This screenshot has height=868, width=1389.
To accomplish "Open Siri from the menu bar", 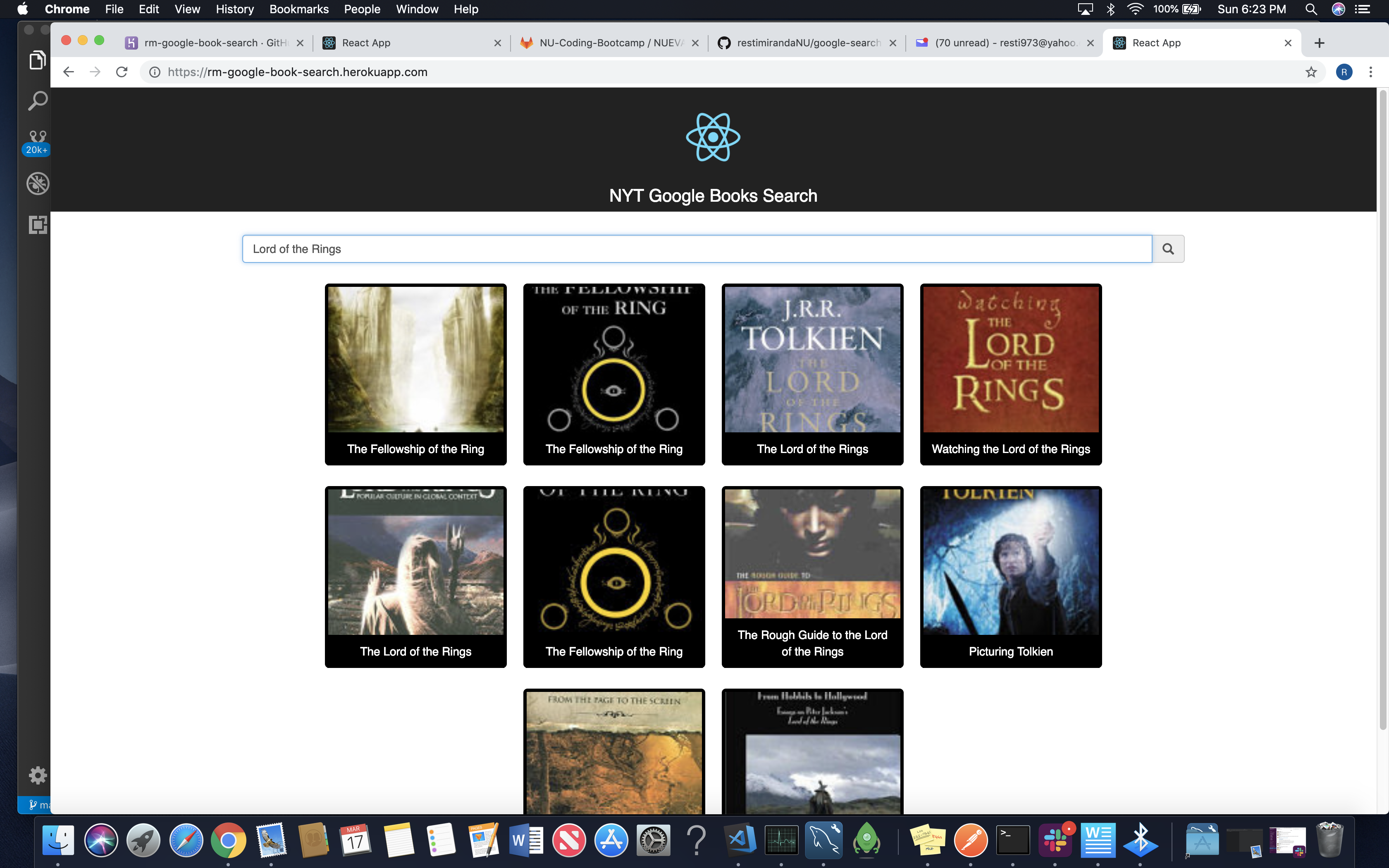I will (1338, 9).
